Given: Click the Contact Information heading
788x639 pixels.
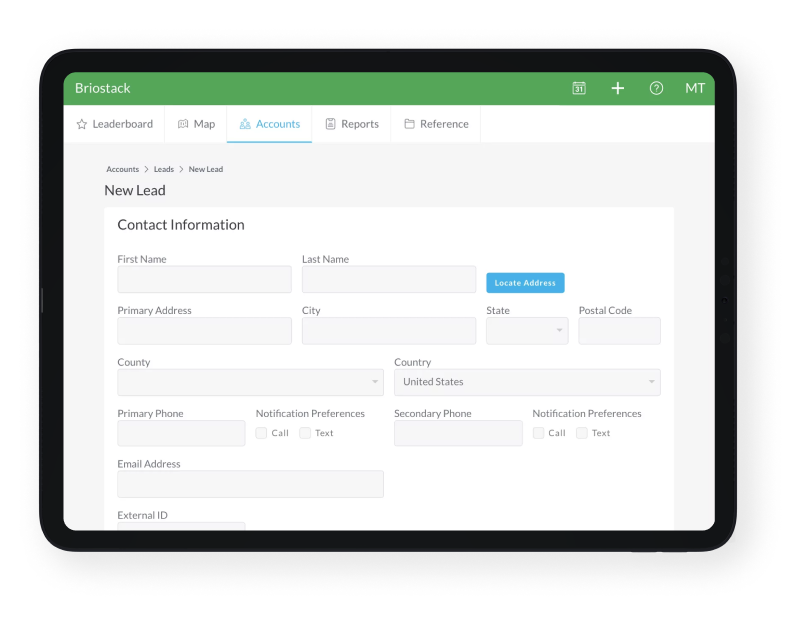Looking at the screenshot, I should coord(181,225).
